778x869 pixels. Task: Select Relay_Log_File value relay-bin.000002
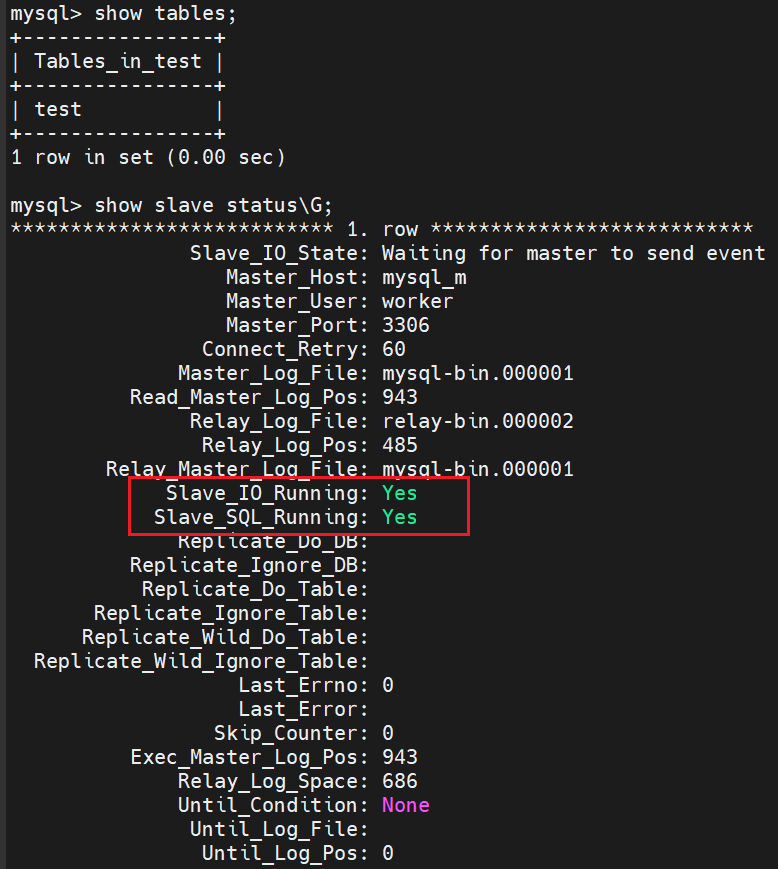pos(478,421)
